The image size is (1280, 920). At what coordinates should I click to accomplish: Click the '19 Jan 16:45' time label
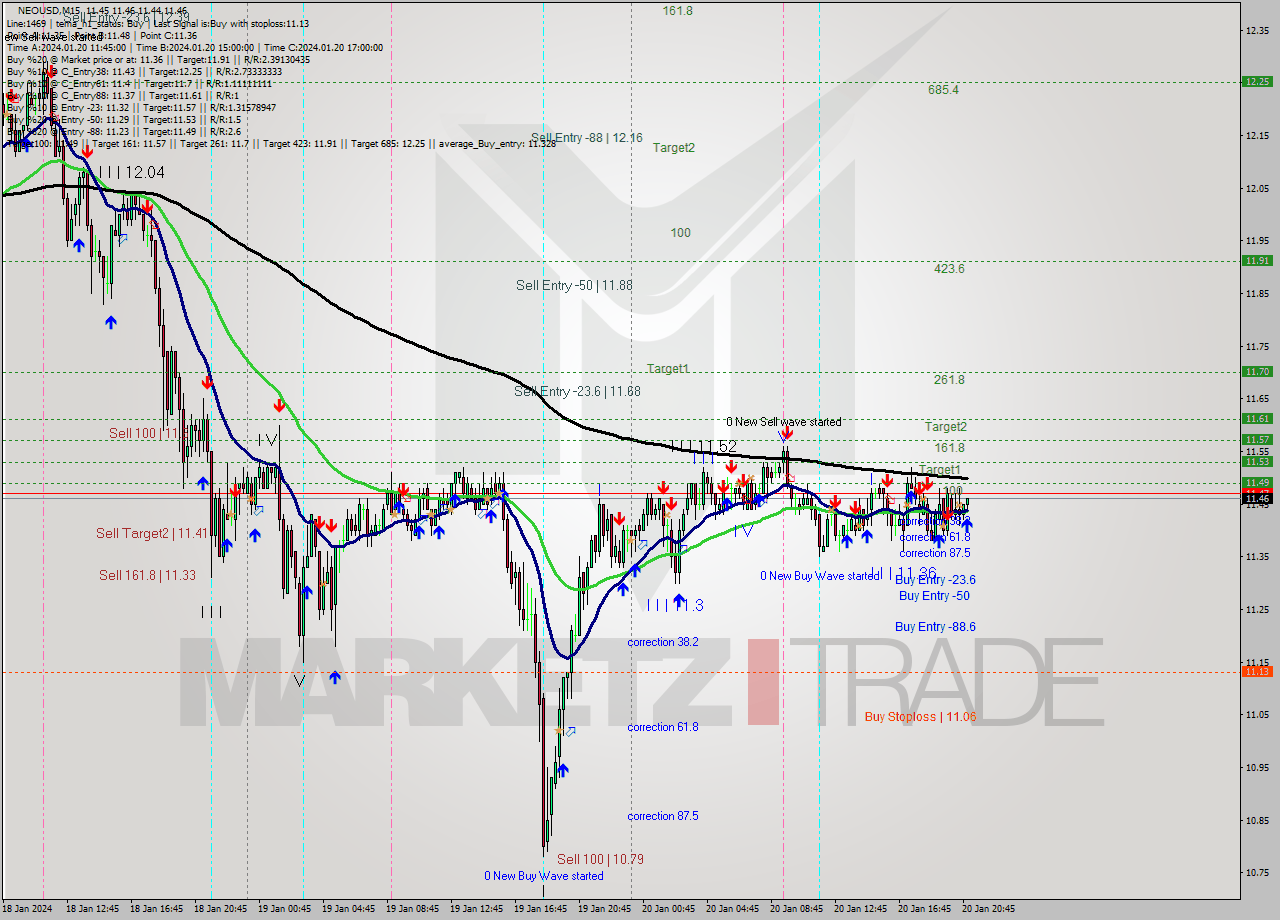pos(541,909)
